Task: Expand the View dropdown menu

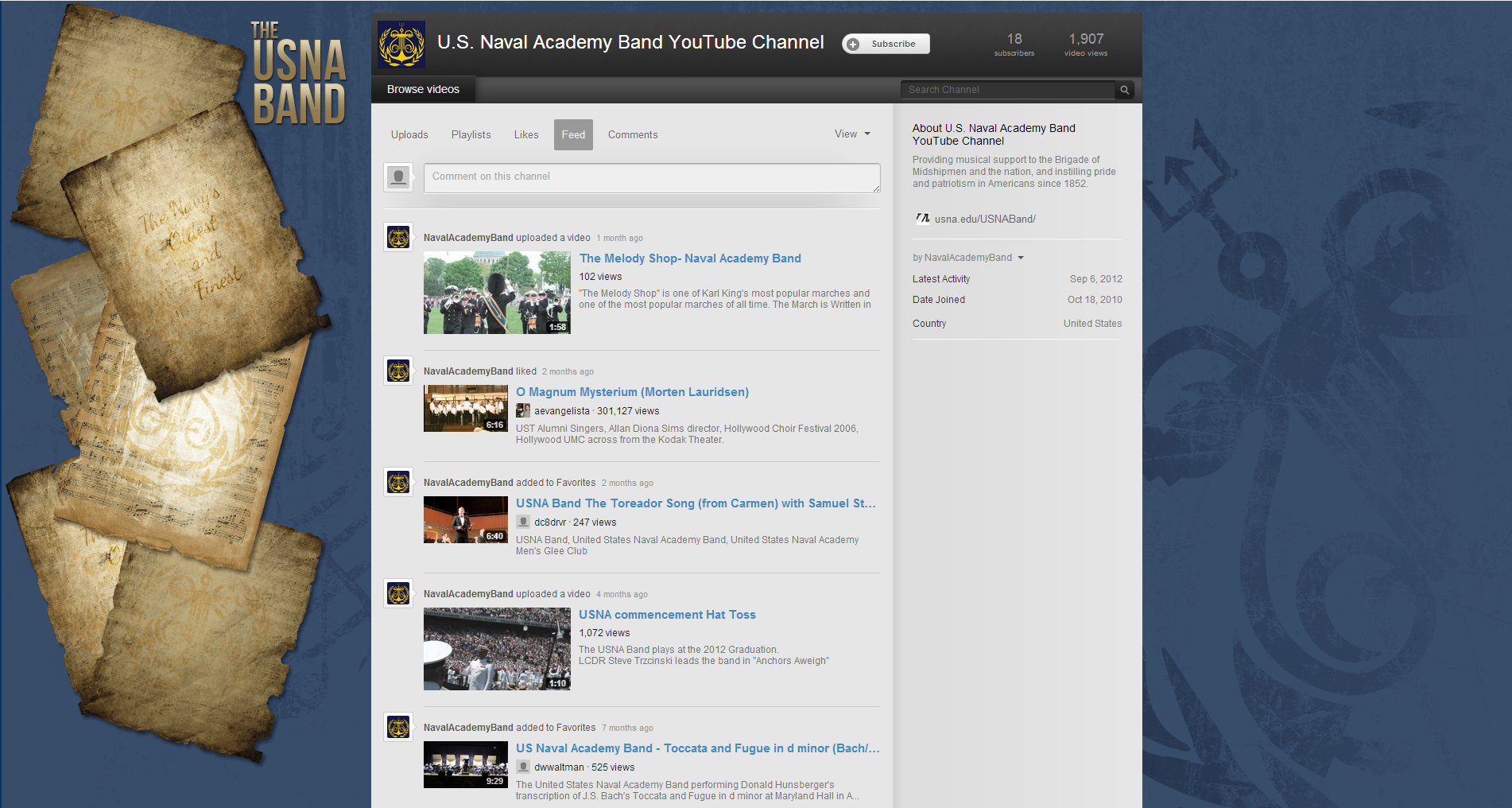Action: tap(852, 134)
